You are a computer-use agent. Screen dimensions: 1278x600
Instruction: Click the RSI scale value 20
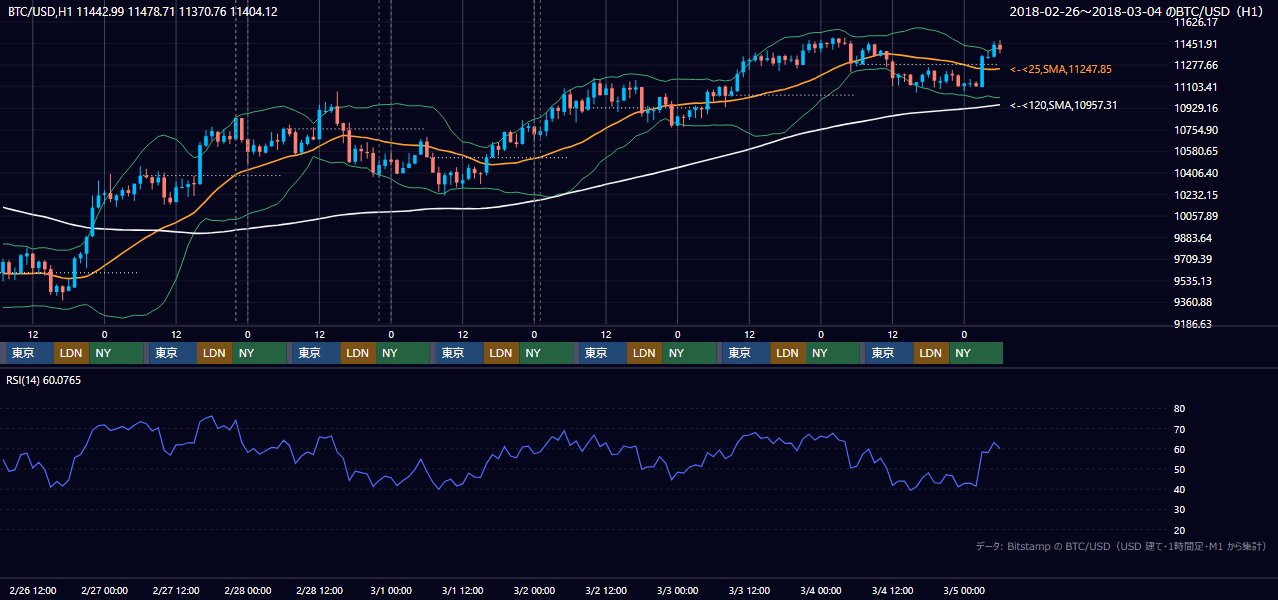[x=1179, y=530]
